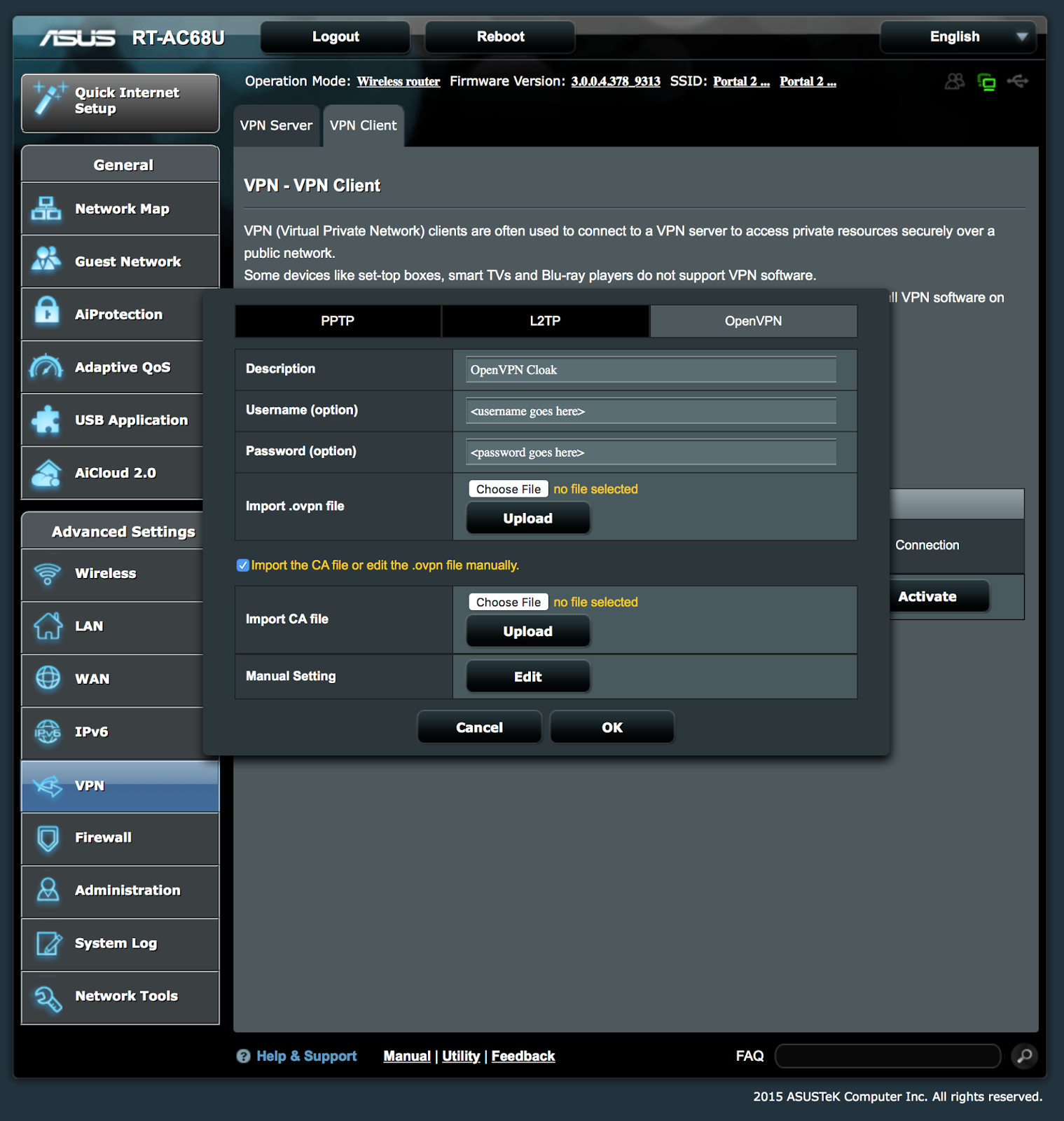This screenshot has height=1121, width=1064.
Task: Toggle the Import CA file manually checkbox
Action: coord(242,565)
